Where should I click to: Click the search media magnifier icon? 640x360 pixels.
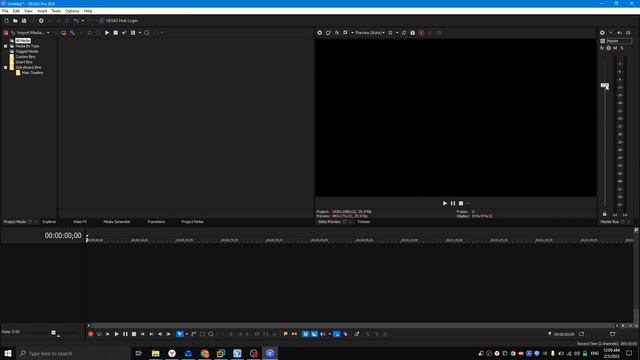pos(147,33)
